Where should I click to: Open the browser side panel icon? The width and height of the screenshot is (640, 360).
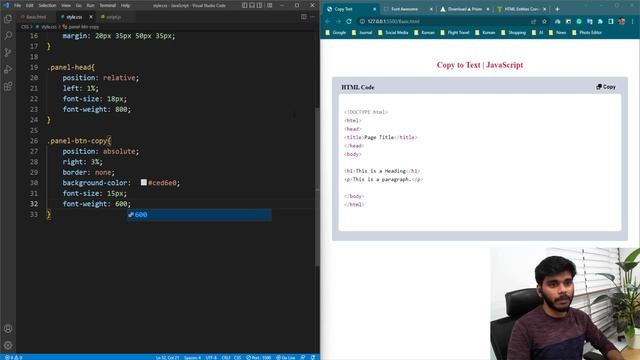pyautogui.click(x=611, y=21)
